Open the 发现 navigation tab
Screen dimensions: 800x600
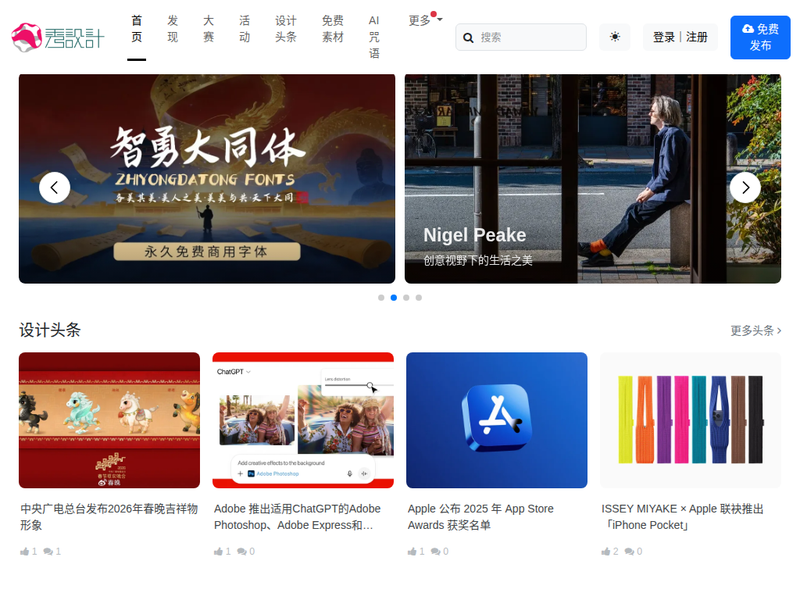173,29
